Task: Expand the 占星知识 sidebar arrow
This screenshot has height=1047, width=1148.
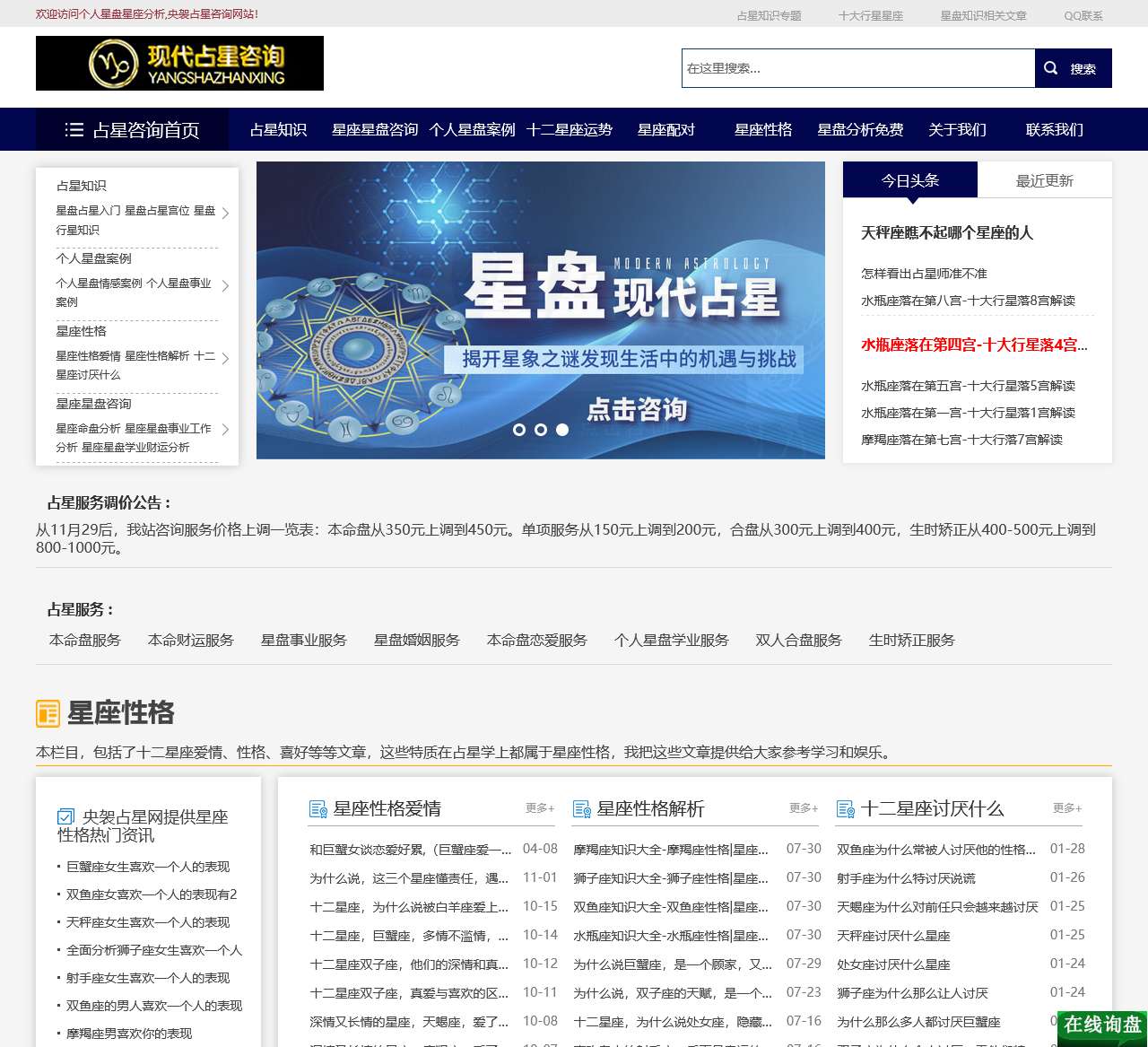Action: click(225, 214)
